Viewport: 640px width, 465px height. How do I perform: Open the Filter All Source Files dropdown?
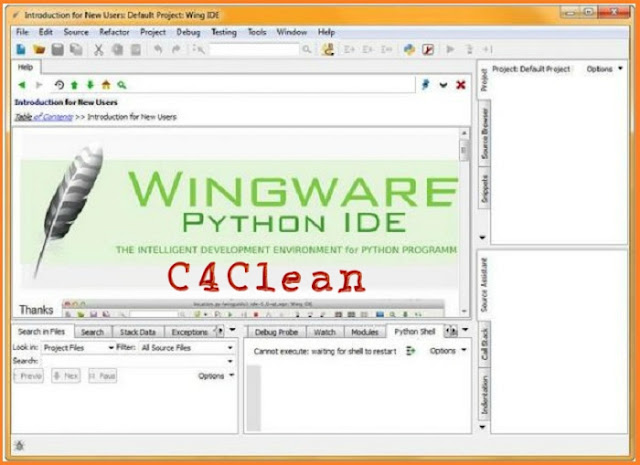(187, 348)
